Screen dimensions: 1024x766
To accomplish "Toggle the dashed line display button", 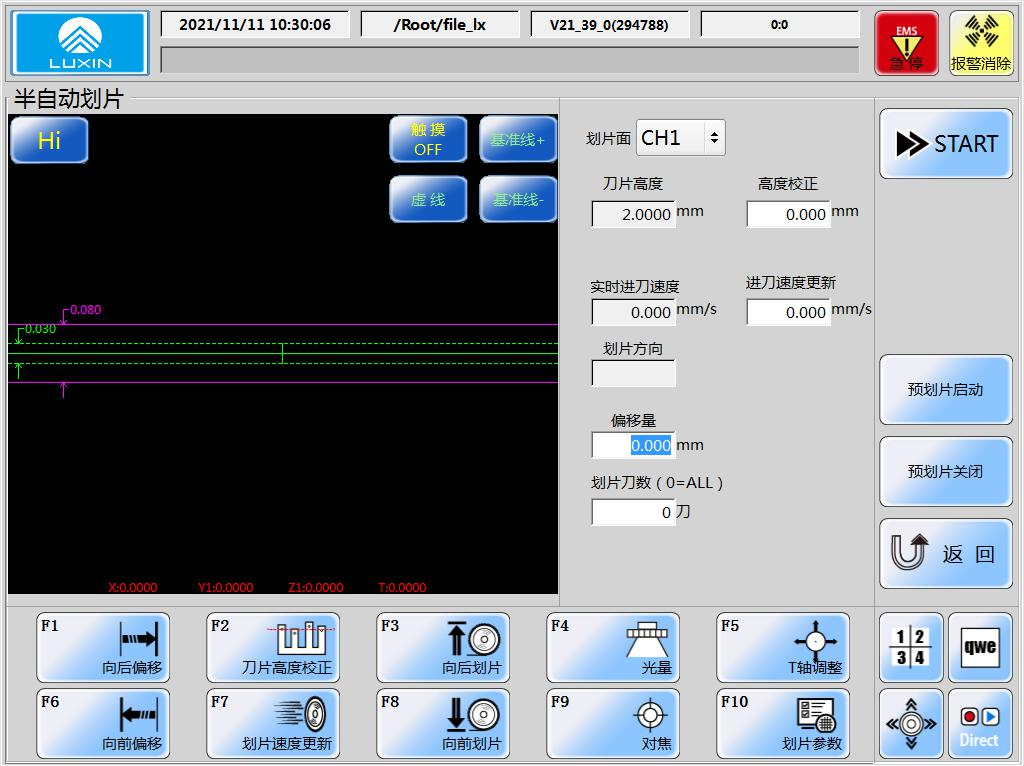I will (x=428, y=200).
